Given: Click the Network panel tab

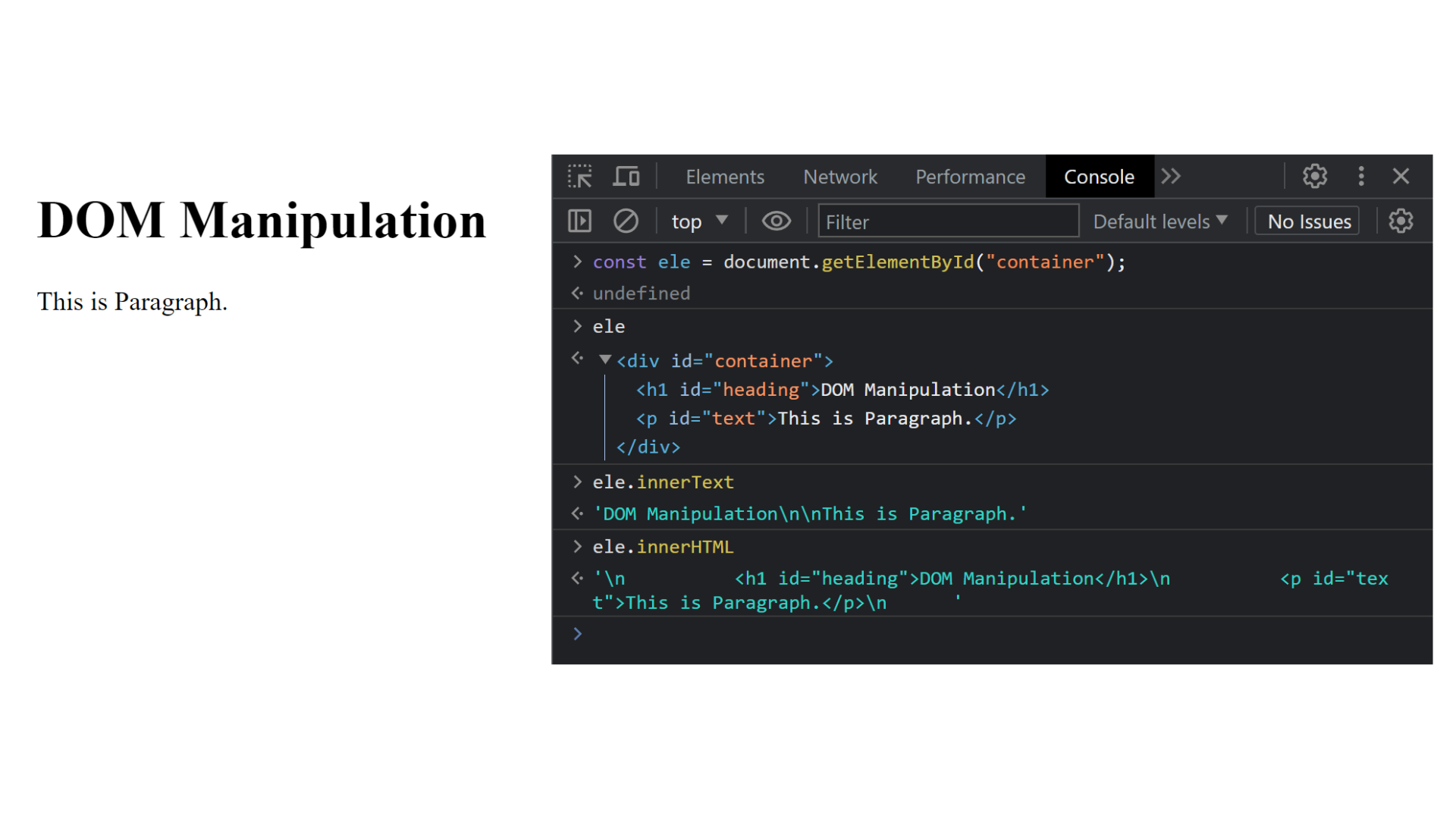Looking at the screenshot, I should coord(842,176).
